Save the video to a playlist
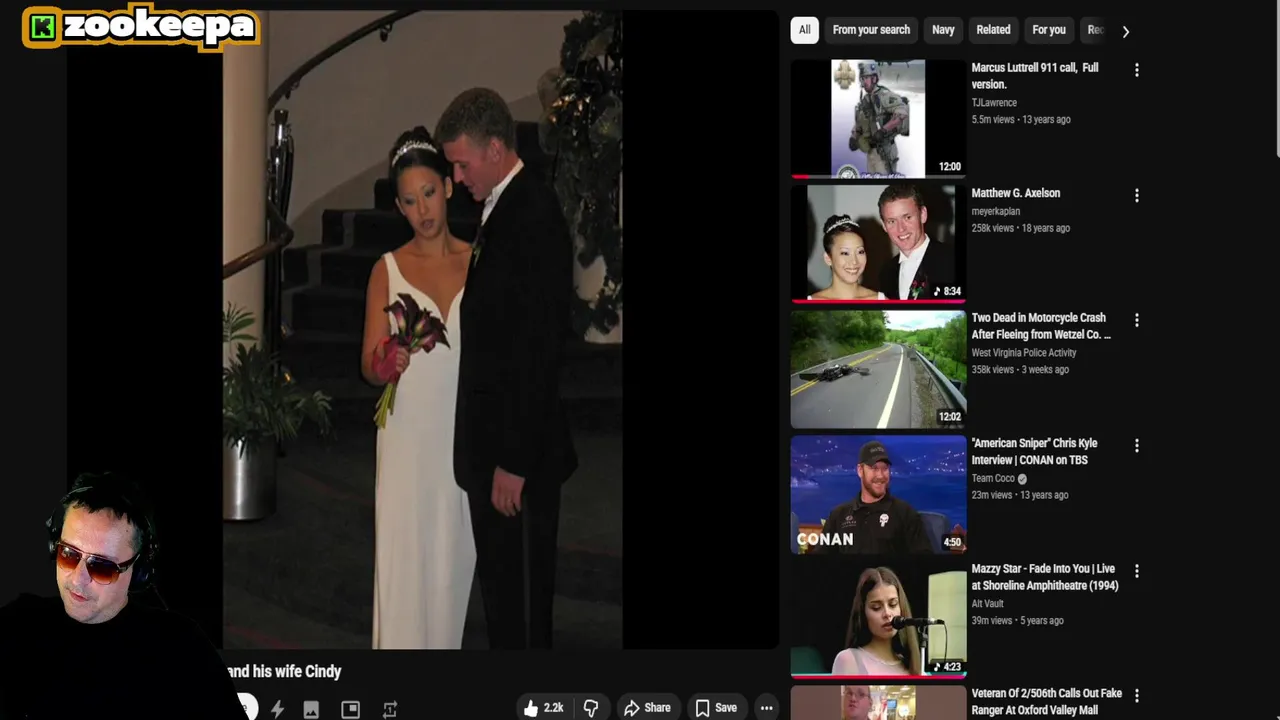This screenshot has height=720, width=1280. [x=716, y=708]
